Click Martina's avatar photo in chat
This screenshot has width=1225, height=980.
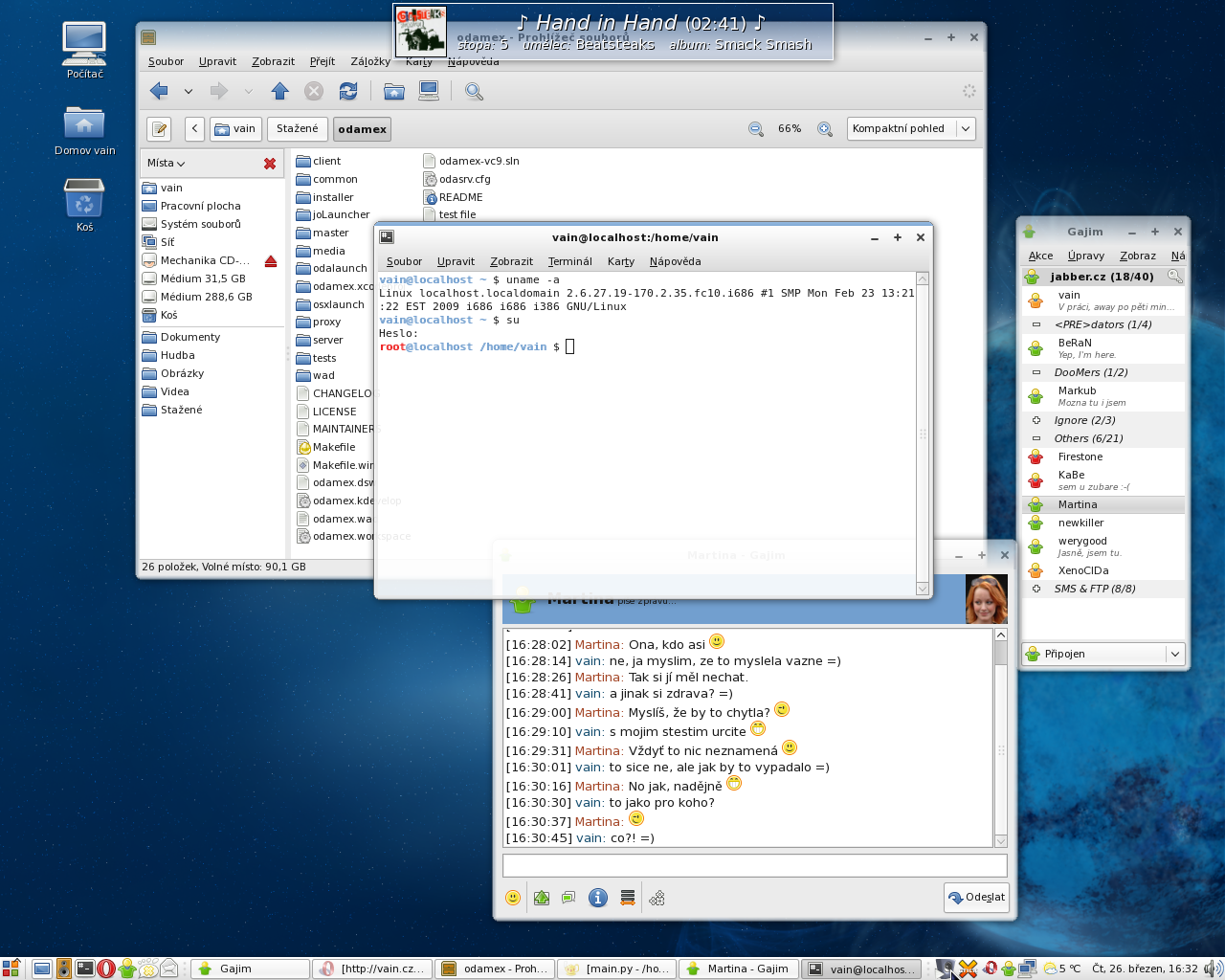point(986,599)
